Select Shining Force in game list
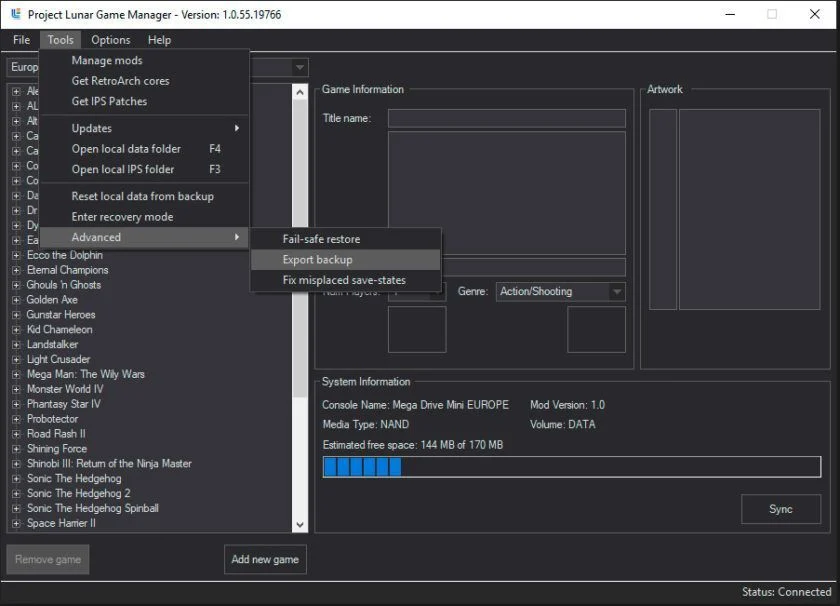The image size is (840, 606). coord(57,449)
